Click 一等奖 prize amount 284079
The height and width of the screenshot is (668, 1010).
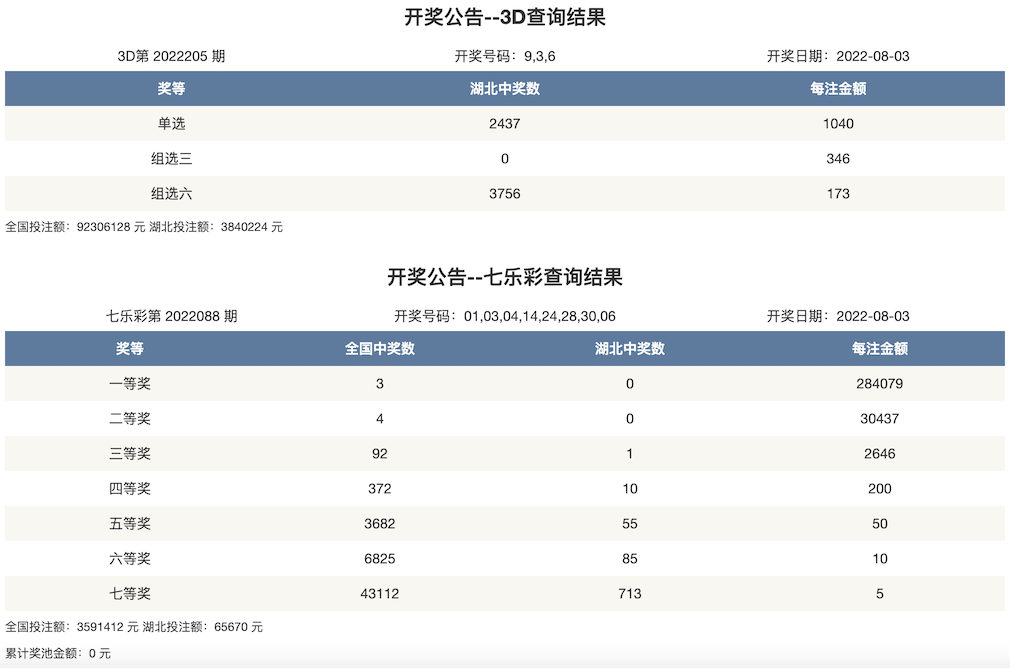[x=879, y=384]
